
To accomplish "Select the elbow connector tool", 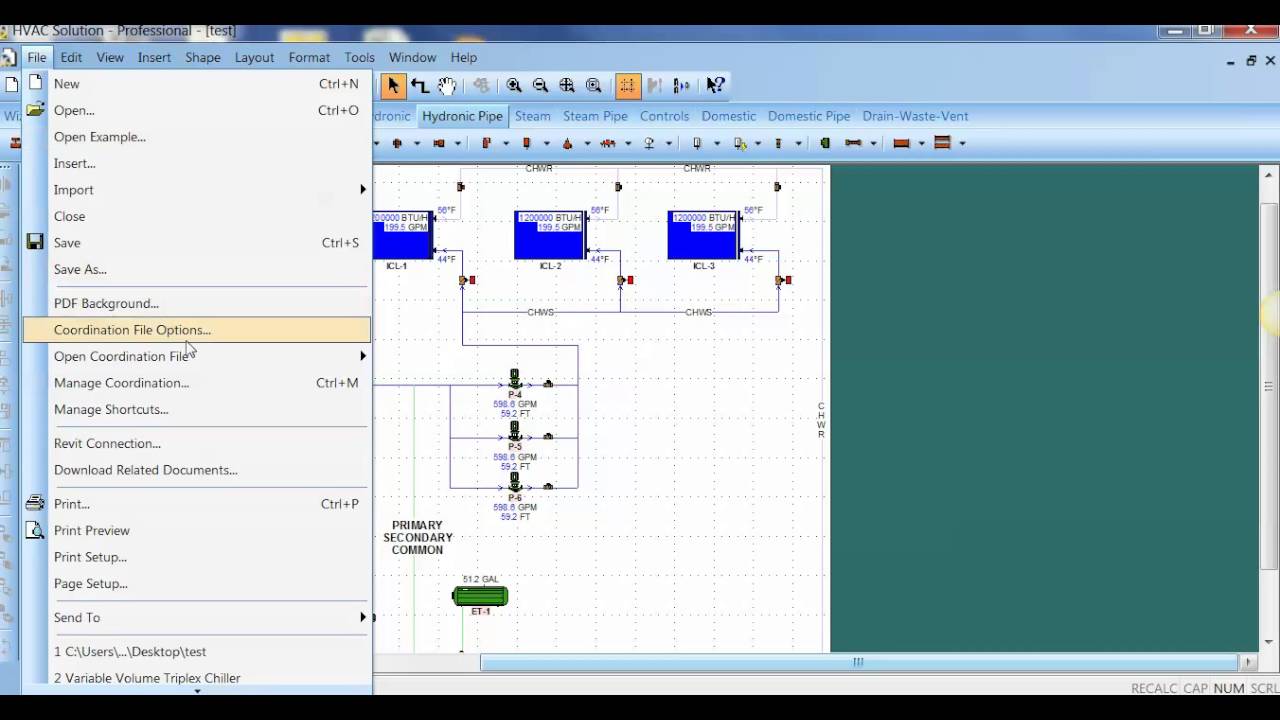I will (420, 85).
